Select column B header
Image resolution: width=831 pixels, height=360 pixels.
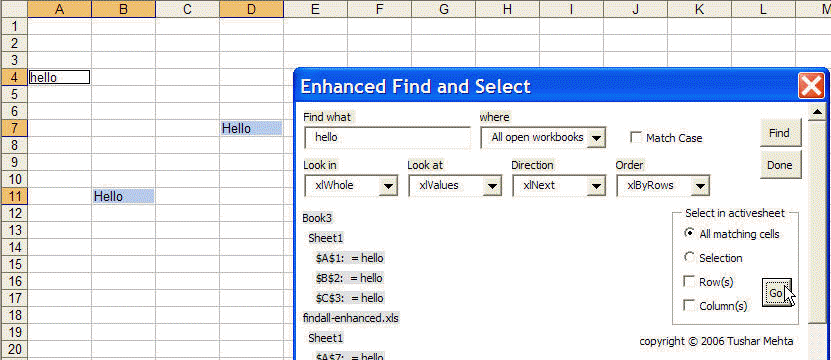pos(123,8)
